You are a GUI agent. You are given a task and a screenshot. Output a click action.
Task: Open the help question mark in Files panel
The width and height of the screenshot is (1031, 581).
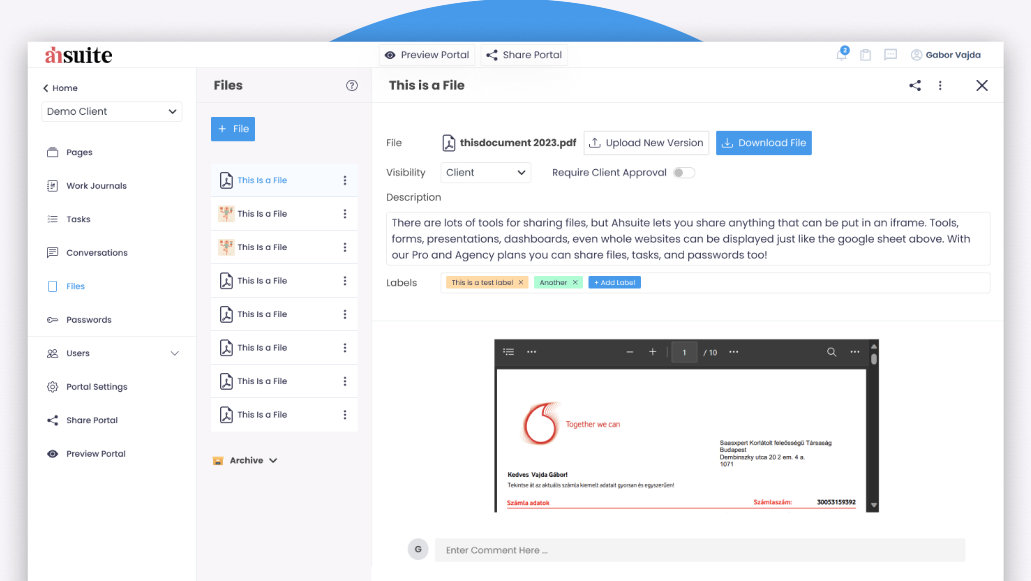click(x=352, y=86)
